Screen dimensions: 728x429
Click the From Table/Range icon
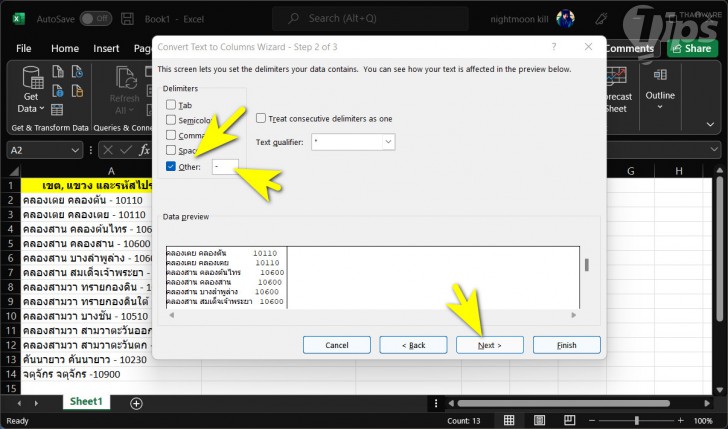(x=57, y=110)
